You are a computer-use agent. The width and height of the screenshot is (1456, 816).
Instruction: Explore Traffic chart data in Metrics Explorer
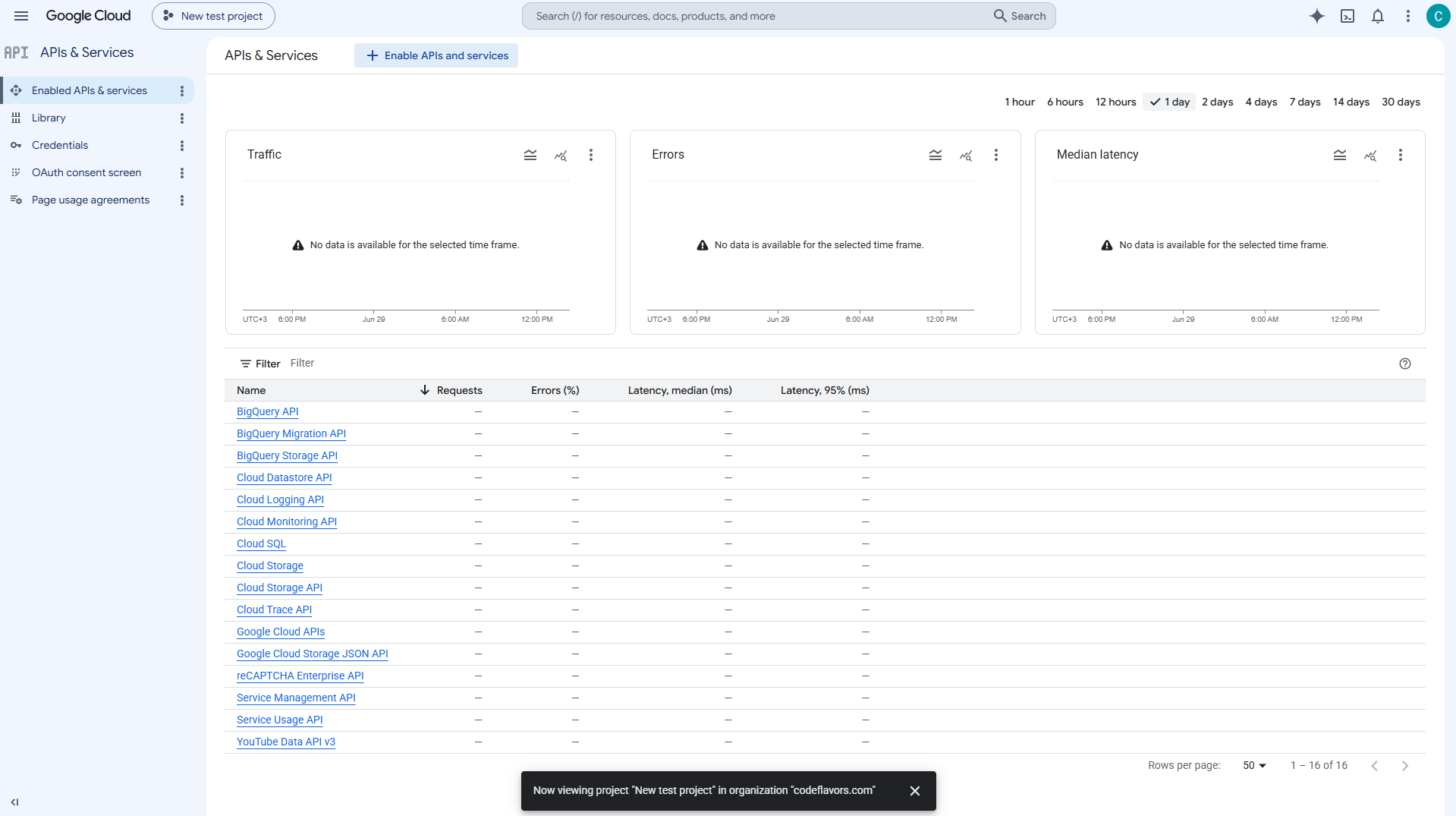(561, 155)
